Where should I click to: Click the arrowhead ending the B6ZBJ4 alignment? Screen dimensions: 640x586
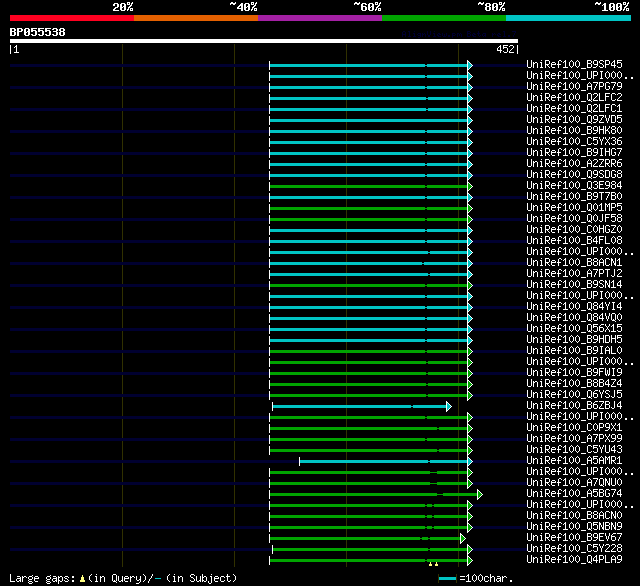[449, 406]
